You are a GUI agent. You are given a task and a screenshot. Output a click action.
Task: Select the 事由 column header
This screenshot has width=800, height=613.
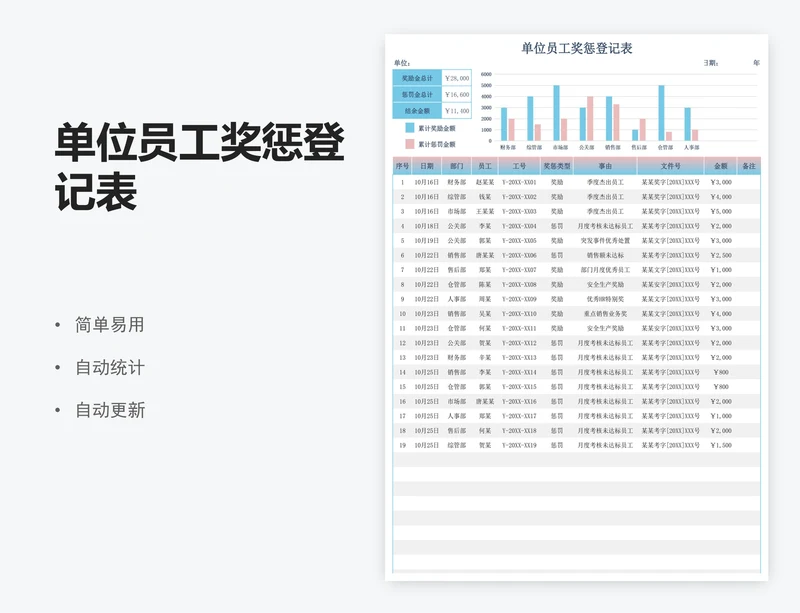tap(606, 166)
